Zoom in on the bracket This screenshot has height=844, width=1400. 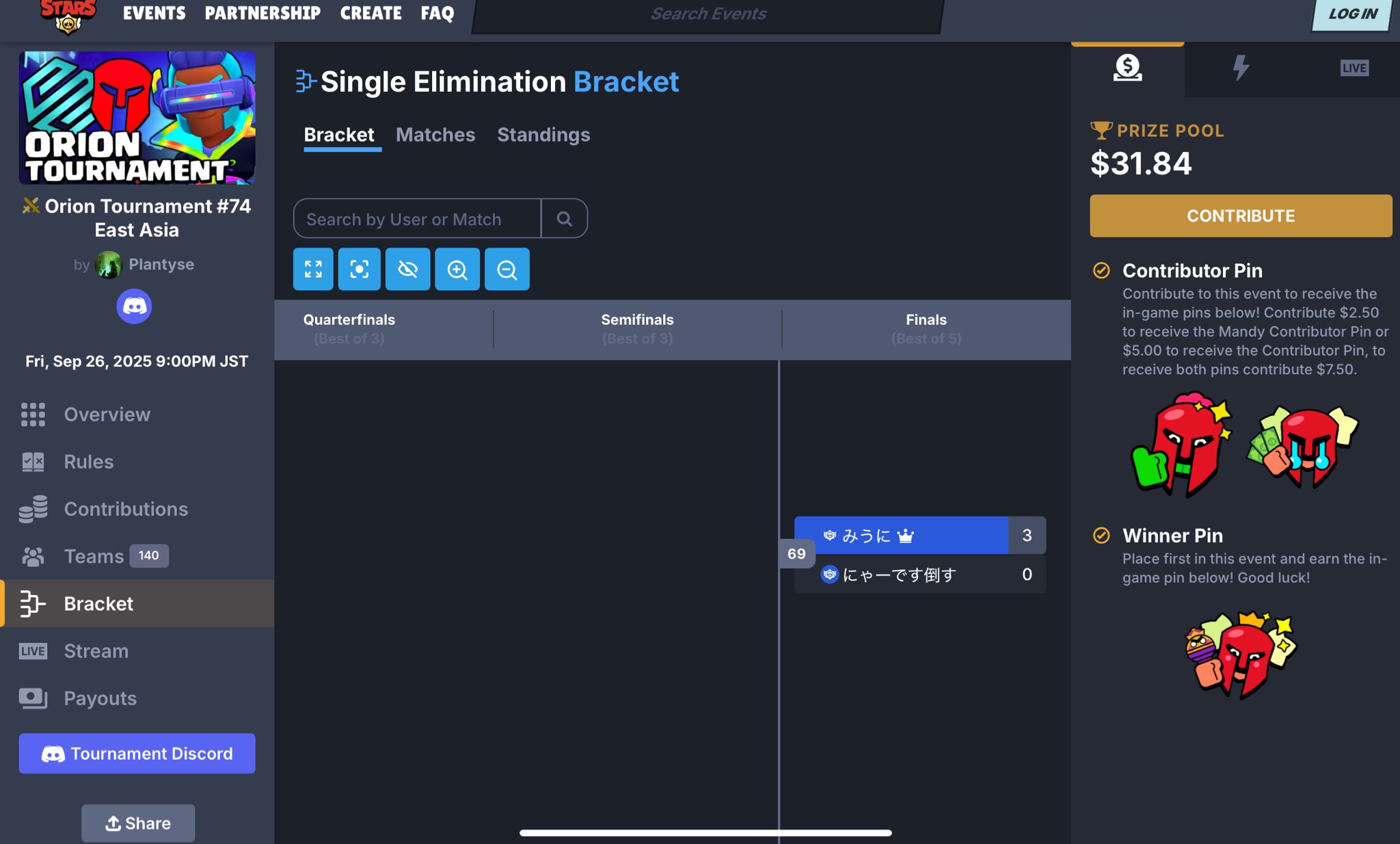(x=457, y=269)
